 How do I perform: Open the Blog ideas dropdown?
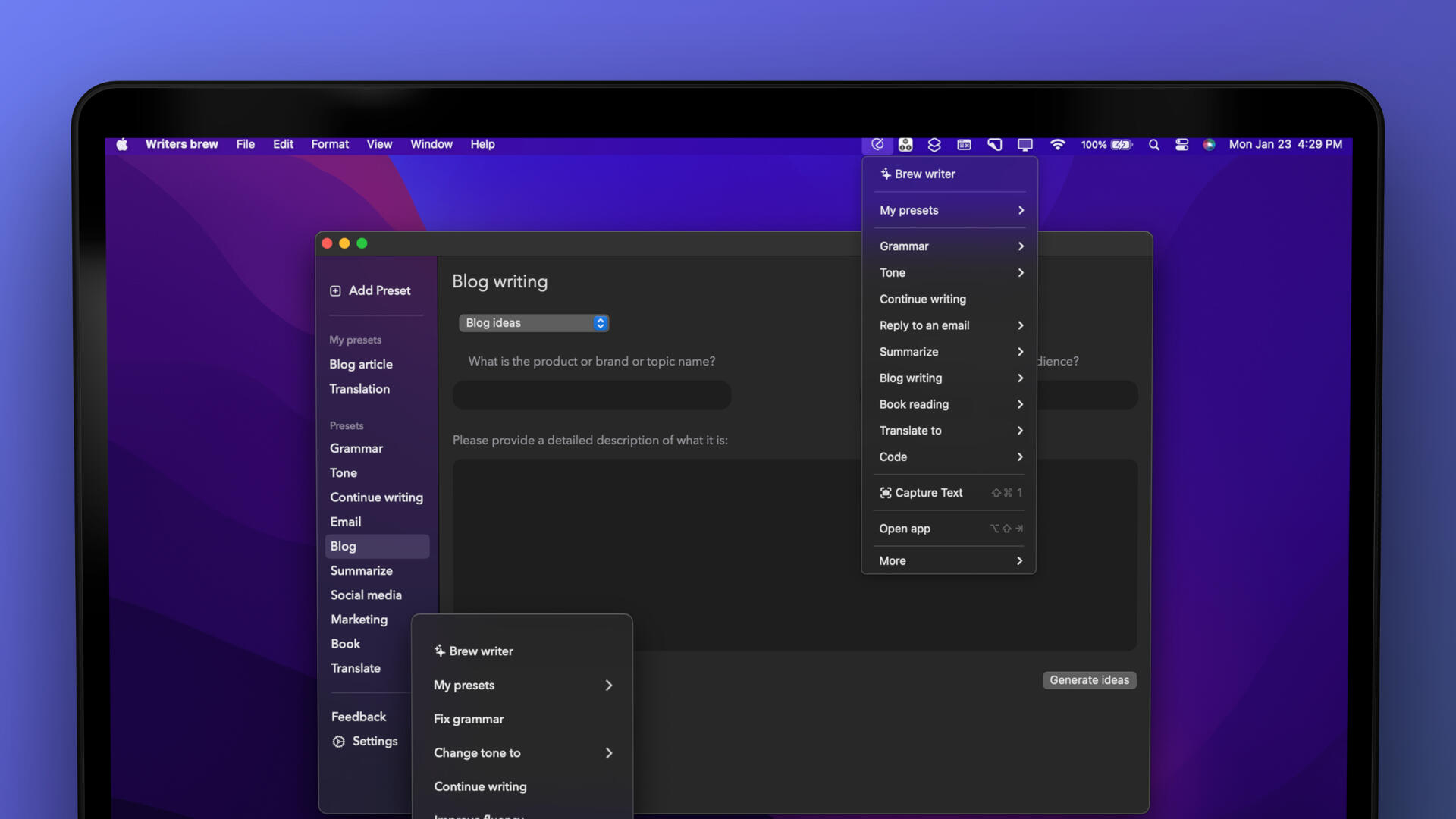pyautogui.click(x=533, y=323)
